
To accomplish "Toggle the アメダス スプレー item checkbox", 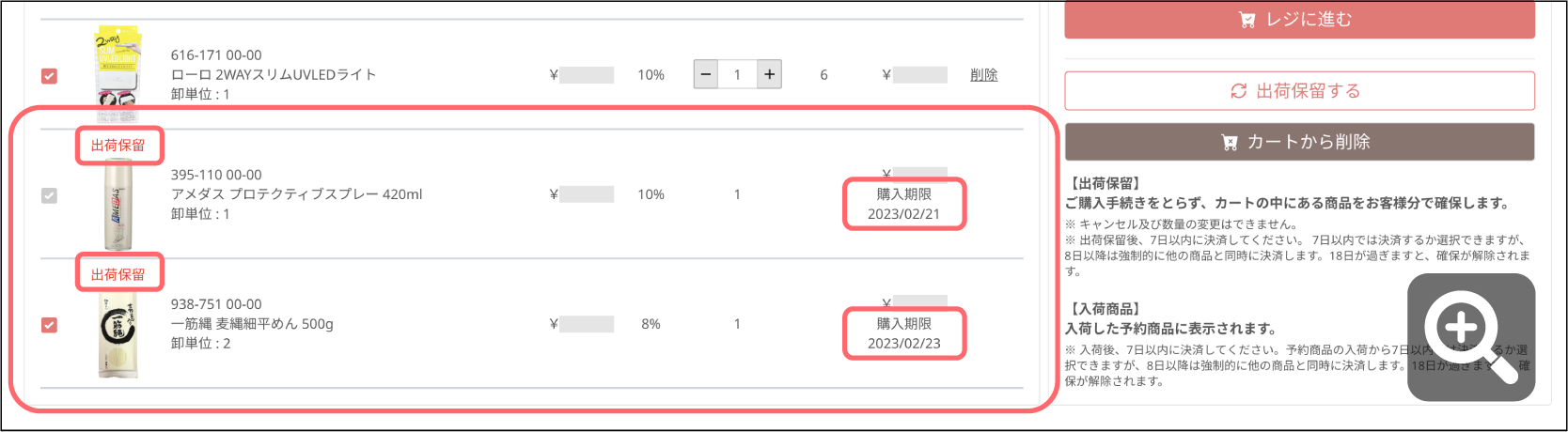I will coord(50,195).
